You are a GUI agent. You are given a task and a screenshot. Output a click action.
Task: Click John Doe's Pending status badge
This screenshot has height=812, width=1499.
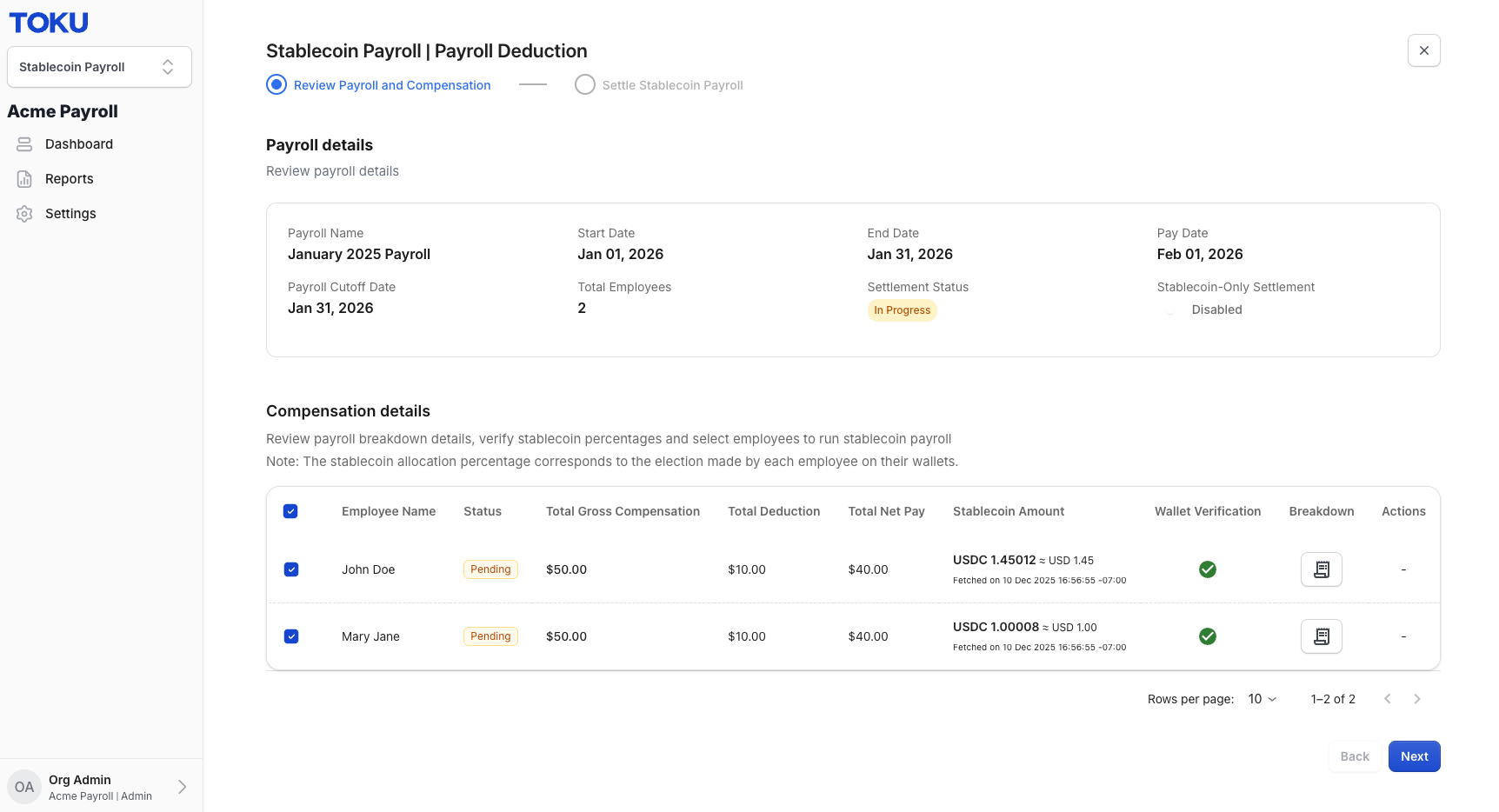click(490, 569)
